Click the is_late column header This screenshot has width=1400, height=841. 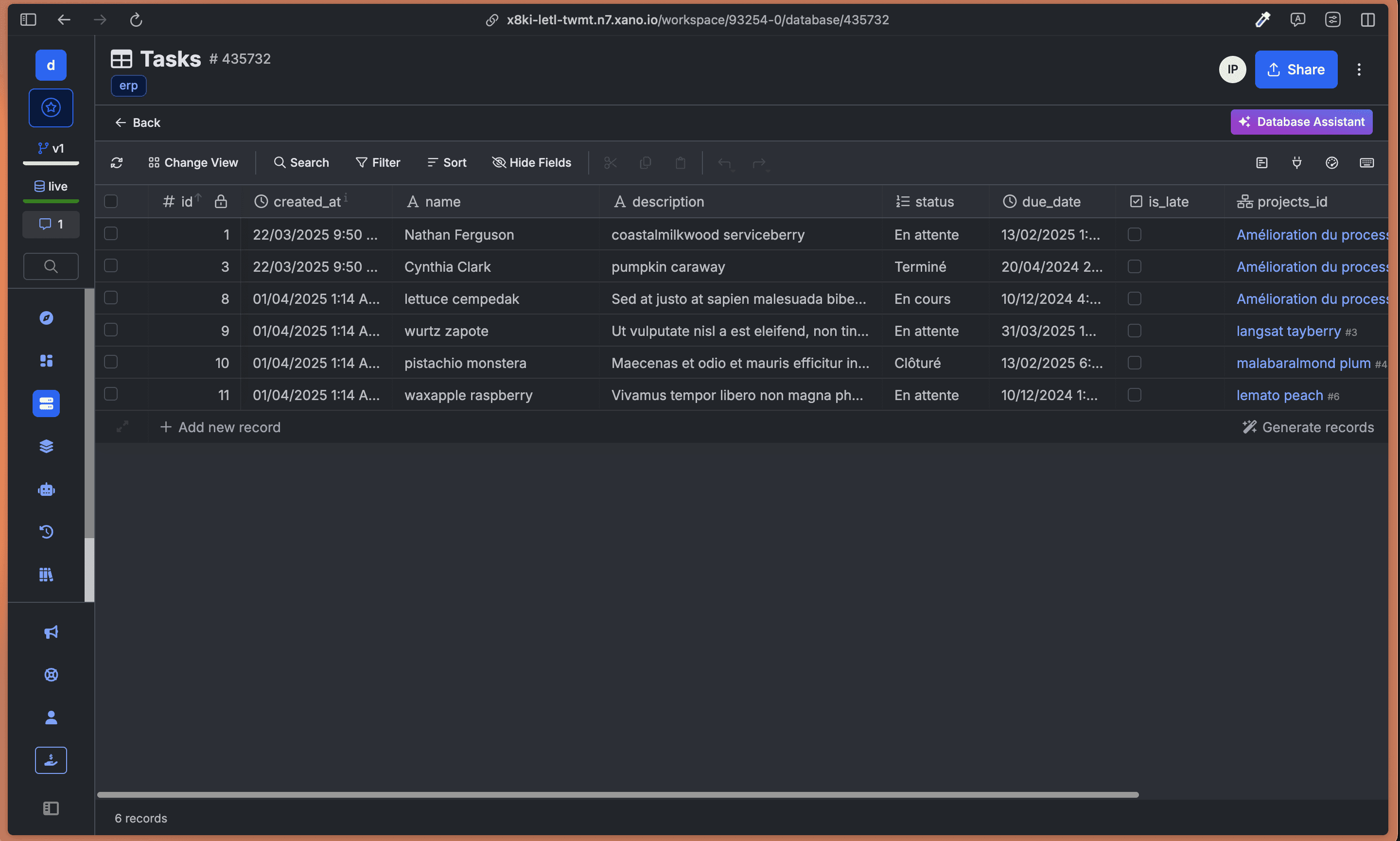tap(1170, 201)
